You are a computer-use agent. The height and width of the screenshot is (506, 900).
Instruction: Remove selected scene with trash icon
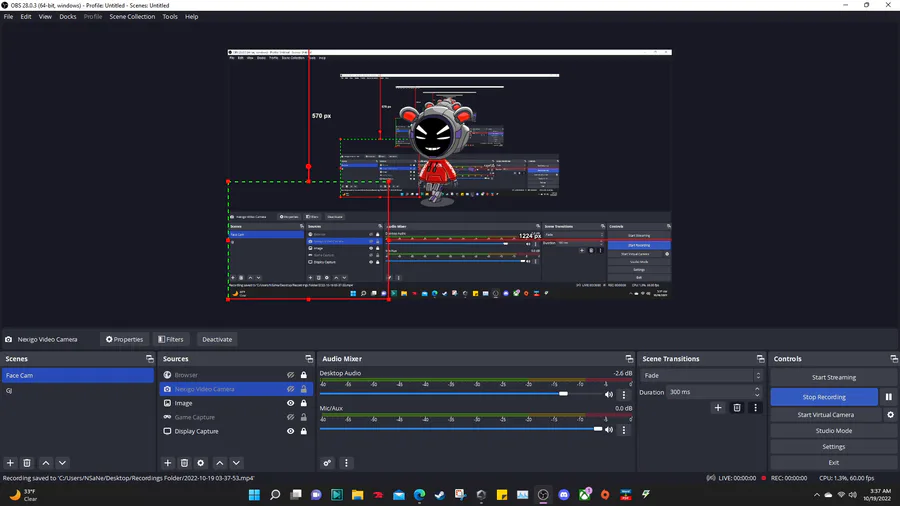pos(27,463)
